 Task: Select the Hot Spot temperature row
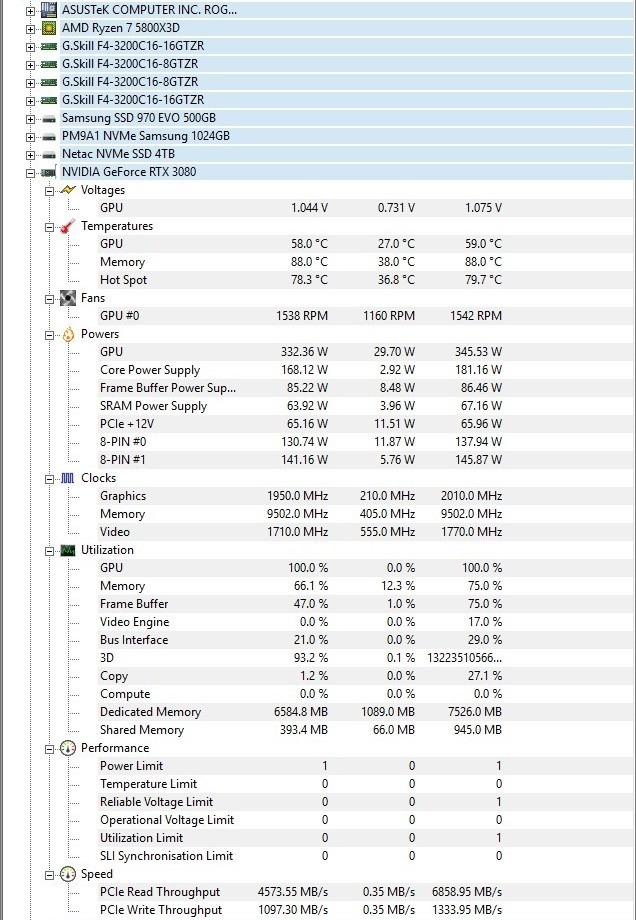pos(123,280)
